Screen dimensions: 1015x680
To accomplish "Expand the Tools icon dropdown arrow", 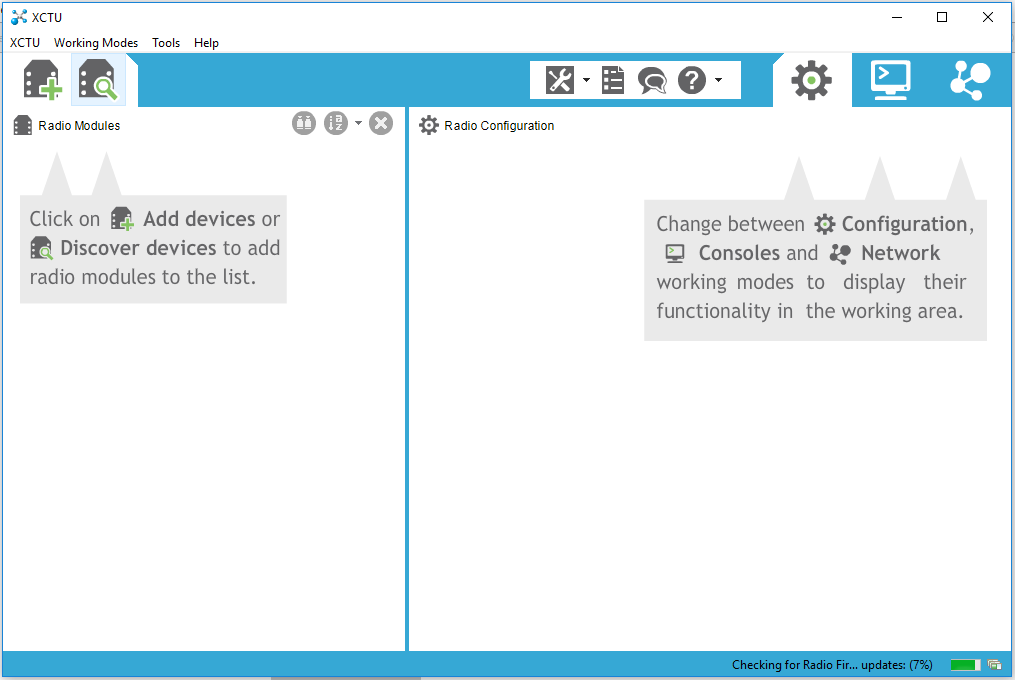I will point(586,80).
